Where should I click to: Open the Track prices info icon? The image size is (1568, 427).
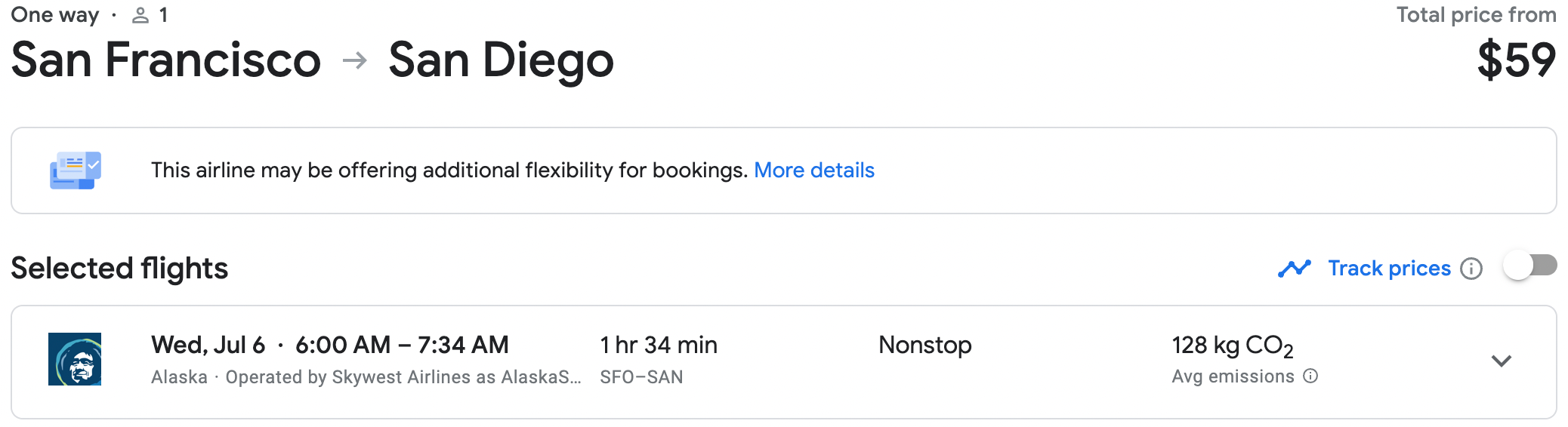tap(1471, 269)
